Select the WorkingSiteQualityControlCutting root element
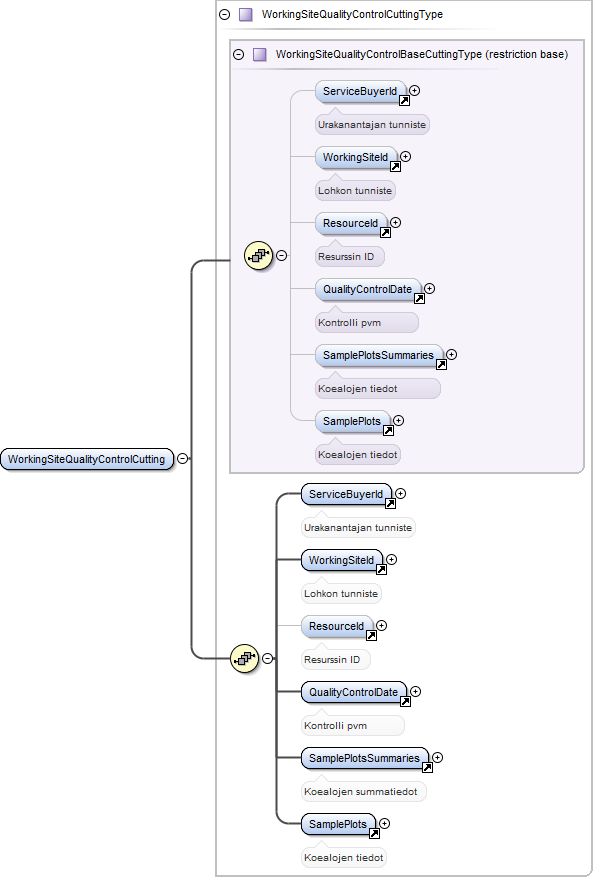Image resolution: width=594 pixels, height=878 pixels. click(x=87, y=459)
